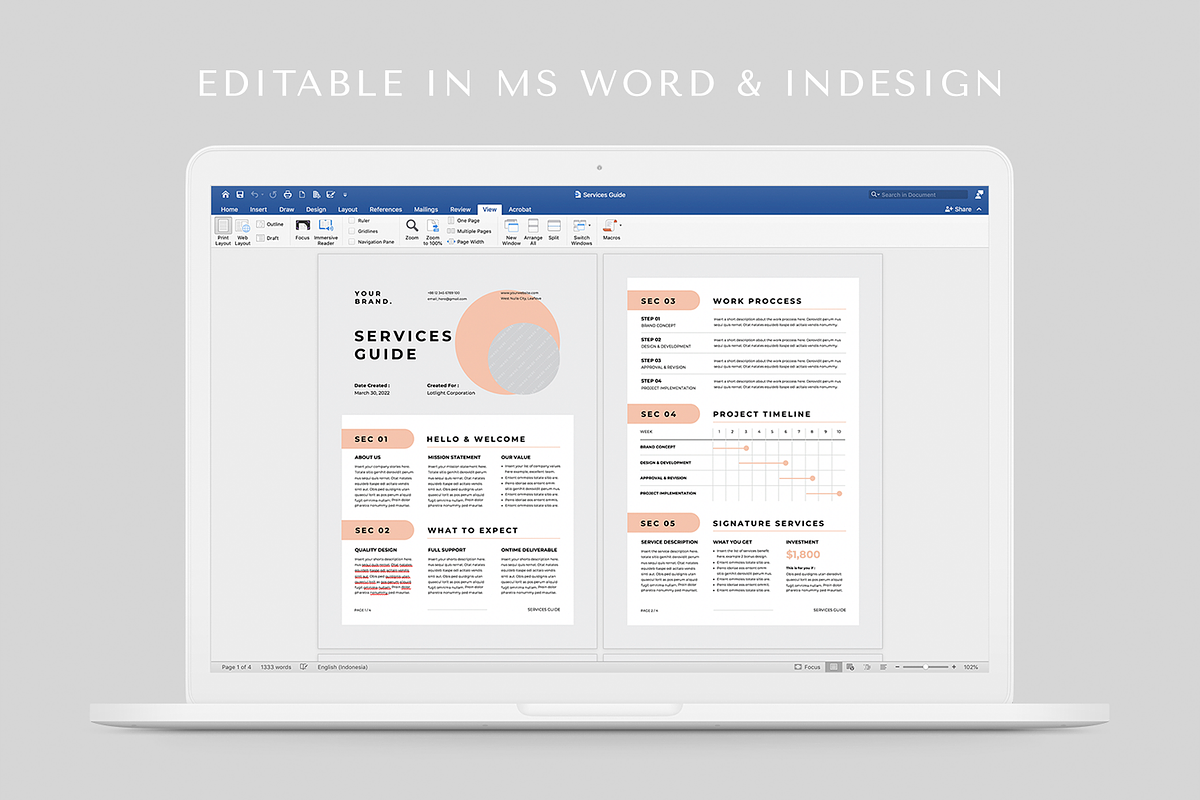Open the References tab
Screen dimensions: 1200x800
[386, 210]
